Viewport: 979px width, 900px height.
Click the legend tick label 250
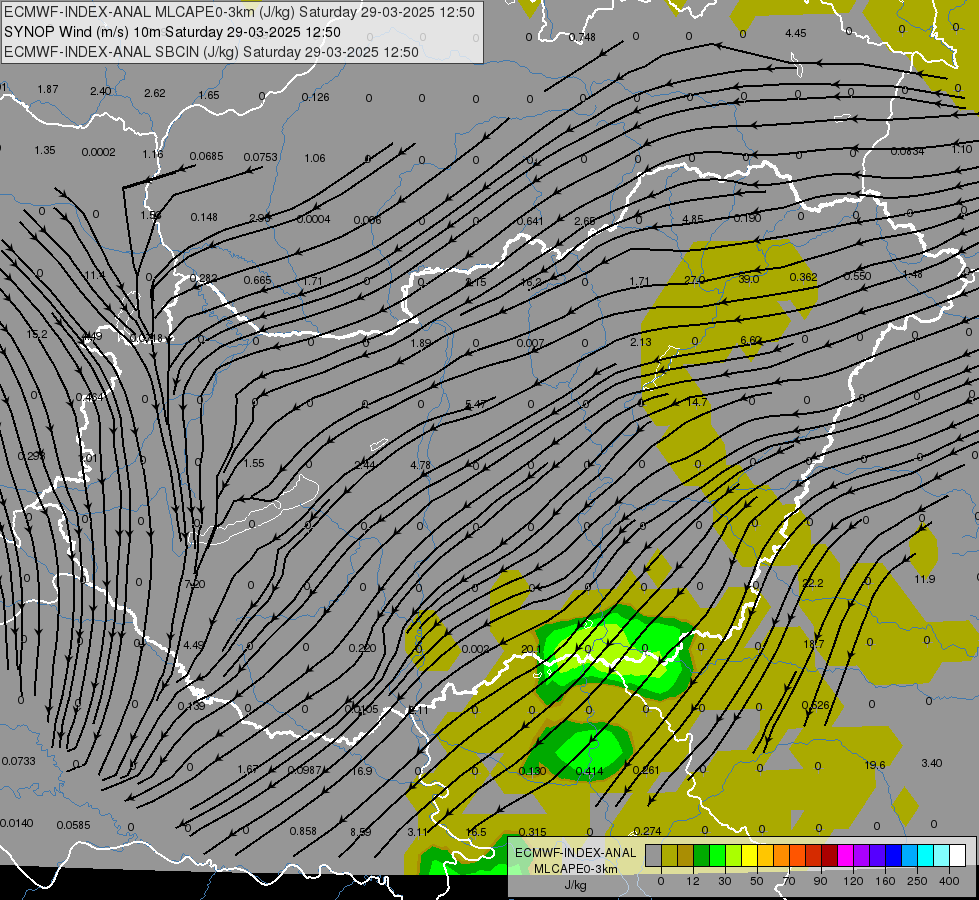[x=917, y=881]
